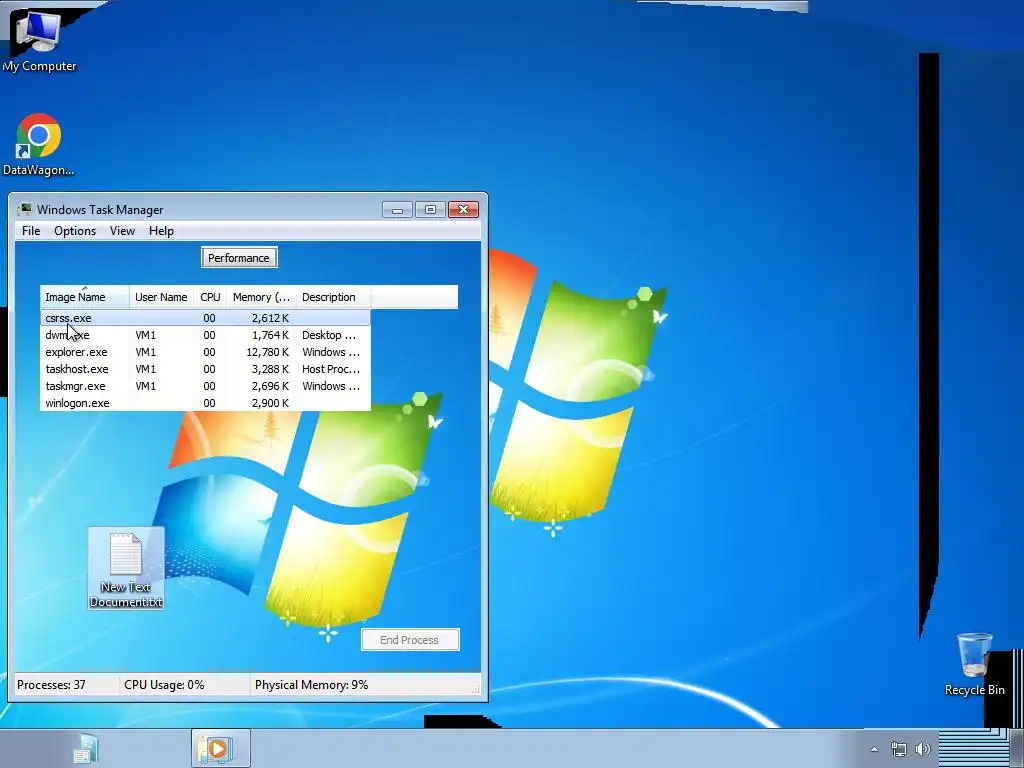Select the taskmgr.exe process row
Viewport: 1024px width, 768px height.
tap(205, 386)
